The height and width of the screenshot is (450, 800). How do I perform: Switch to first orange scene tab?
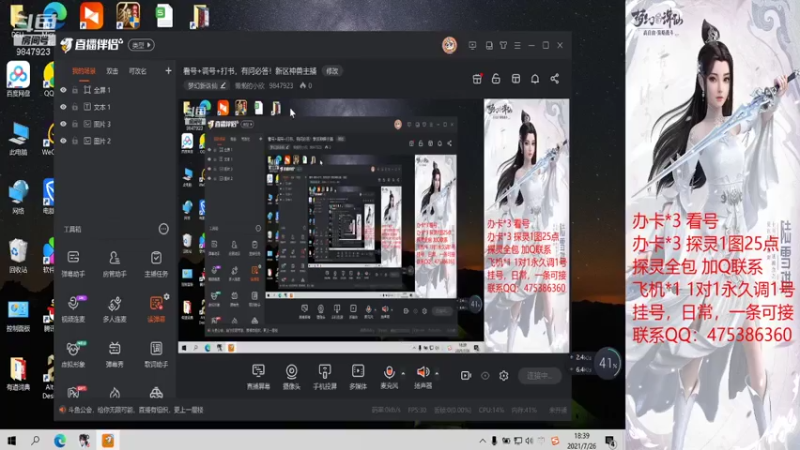point(84,71)
